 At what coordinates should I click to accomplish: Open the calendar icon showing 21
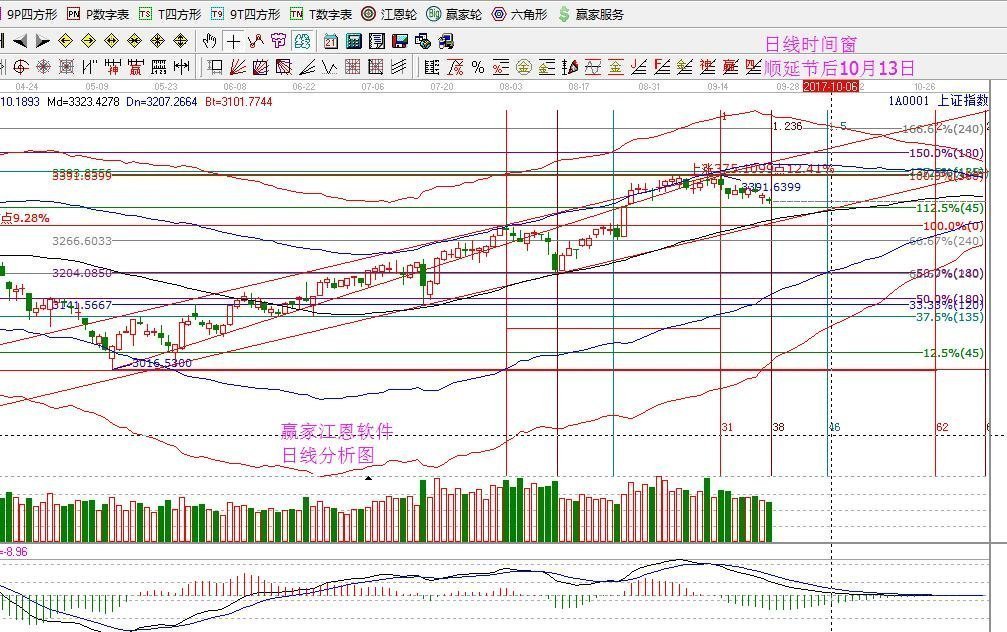331,41
